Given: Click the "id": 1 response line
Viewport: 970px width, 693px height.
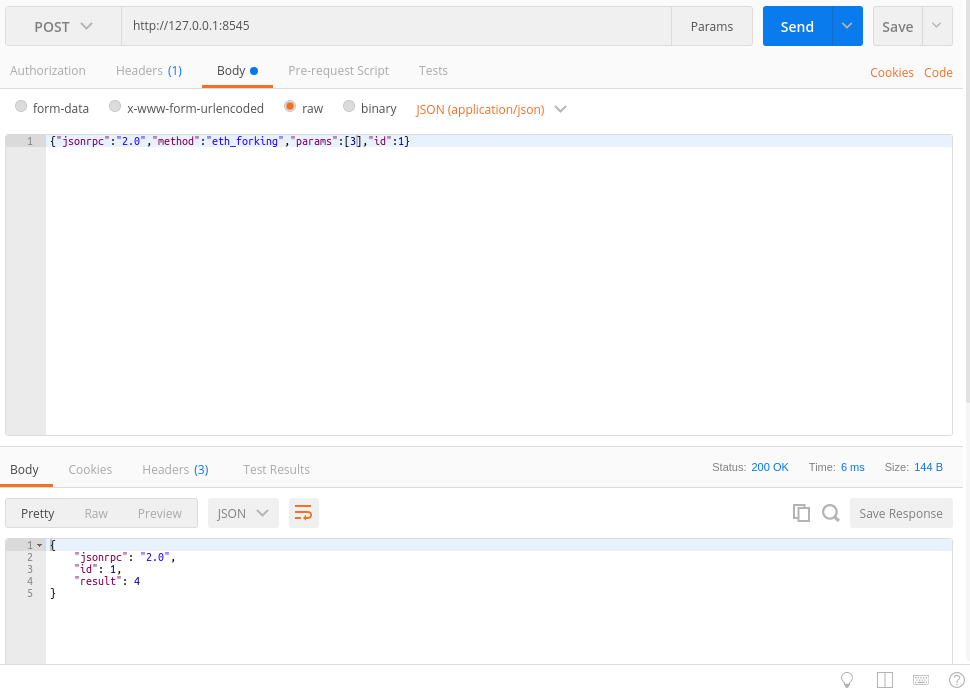Looking at the screenshot, I should 98,569.
